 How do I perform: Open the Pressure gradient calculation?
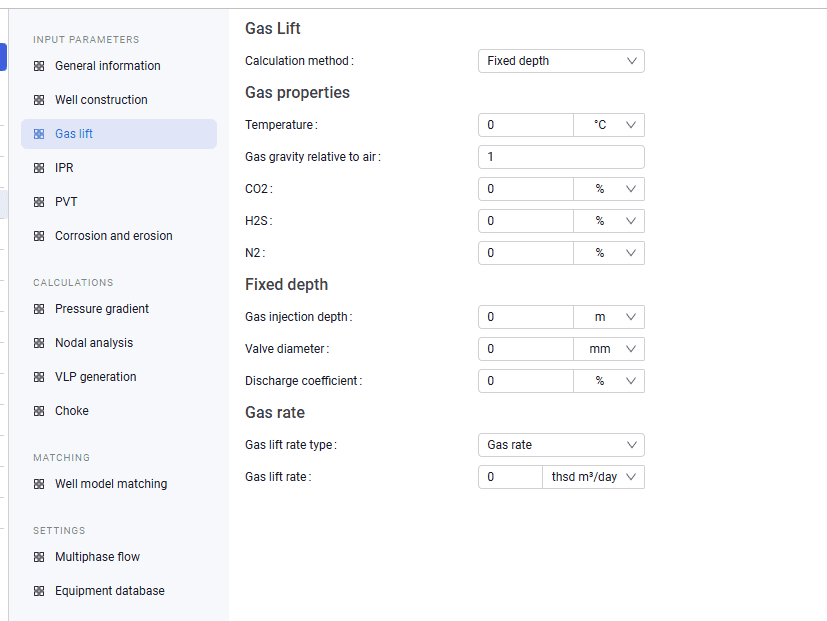pos(119,309)
